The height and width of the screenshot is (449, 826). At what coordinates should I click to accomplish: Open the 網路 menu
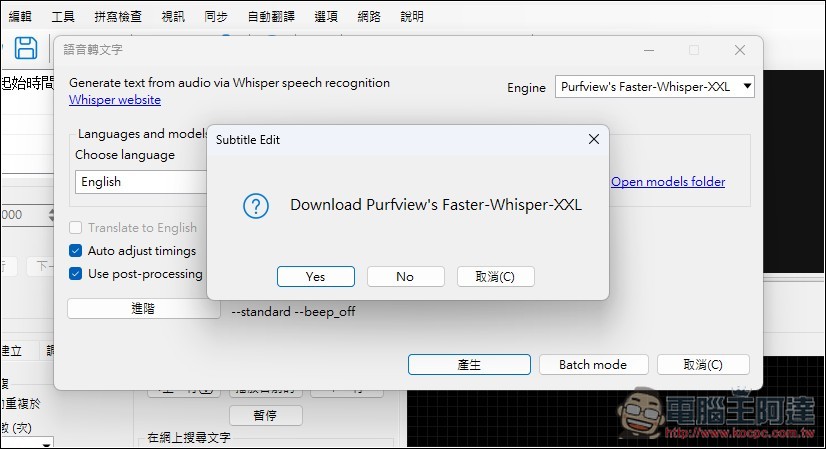click(369, 17)
